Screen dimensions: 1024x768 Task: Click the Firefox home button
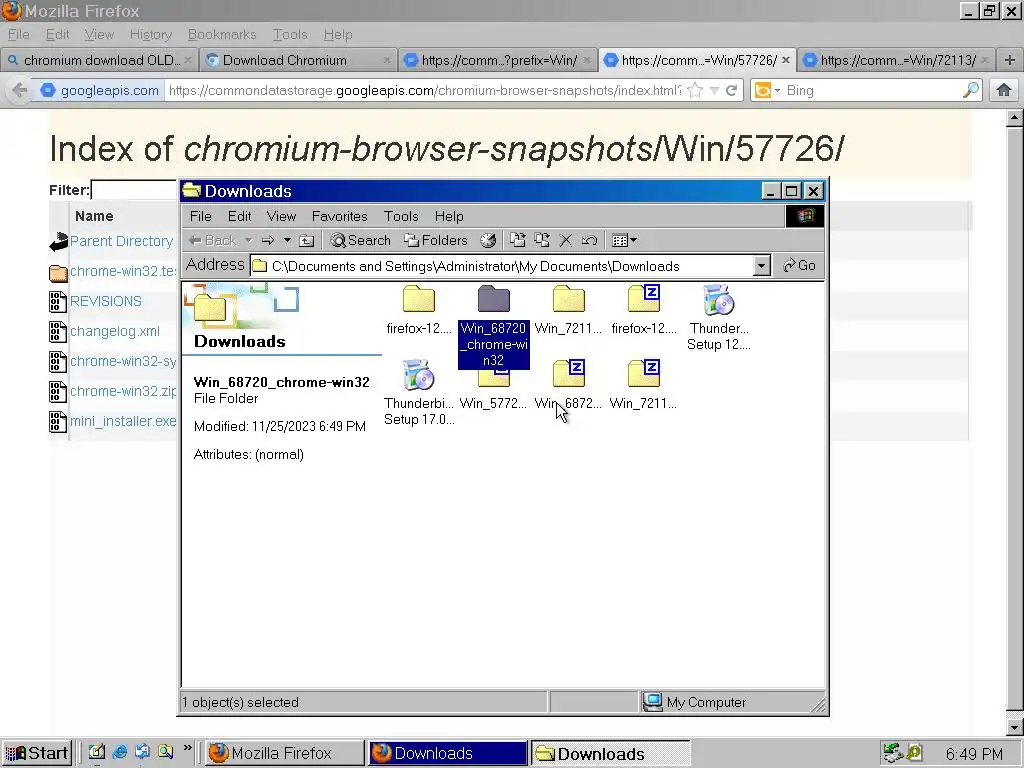(1003, 90)
